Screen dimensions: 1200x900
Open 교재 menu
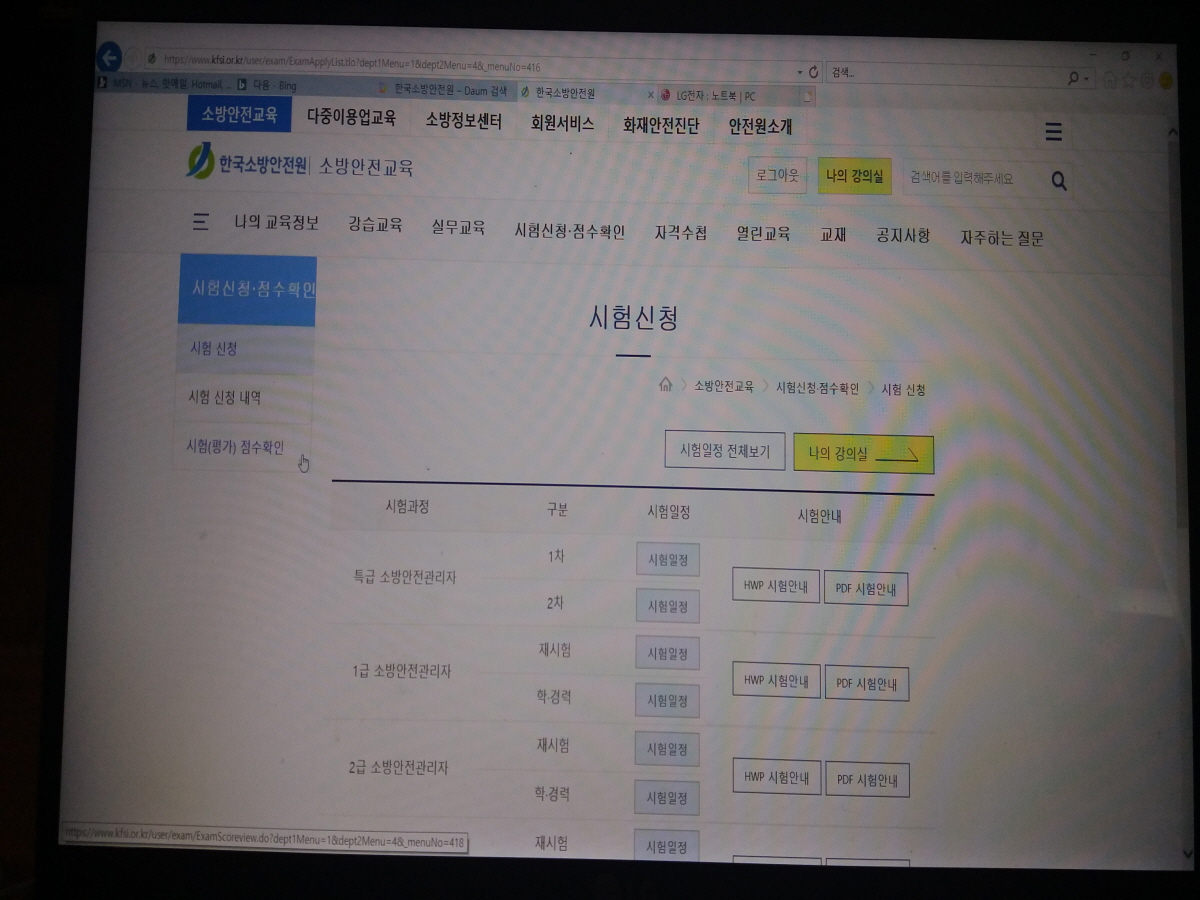pyautogui.click(x=833, y=235)
